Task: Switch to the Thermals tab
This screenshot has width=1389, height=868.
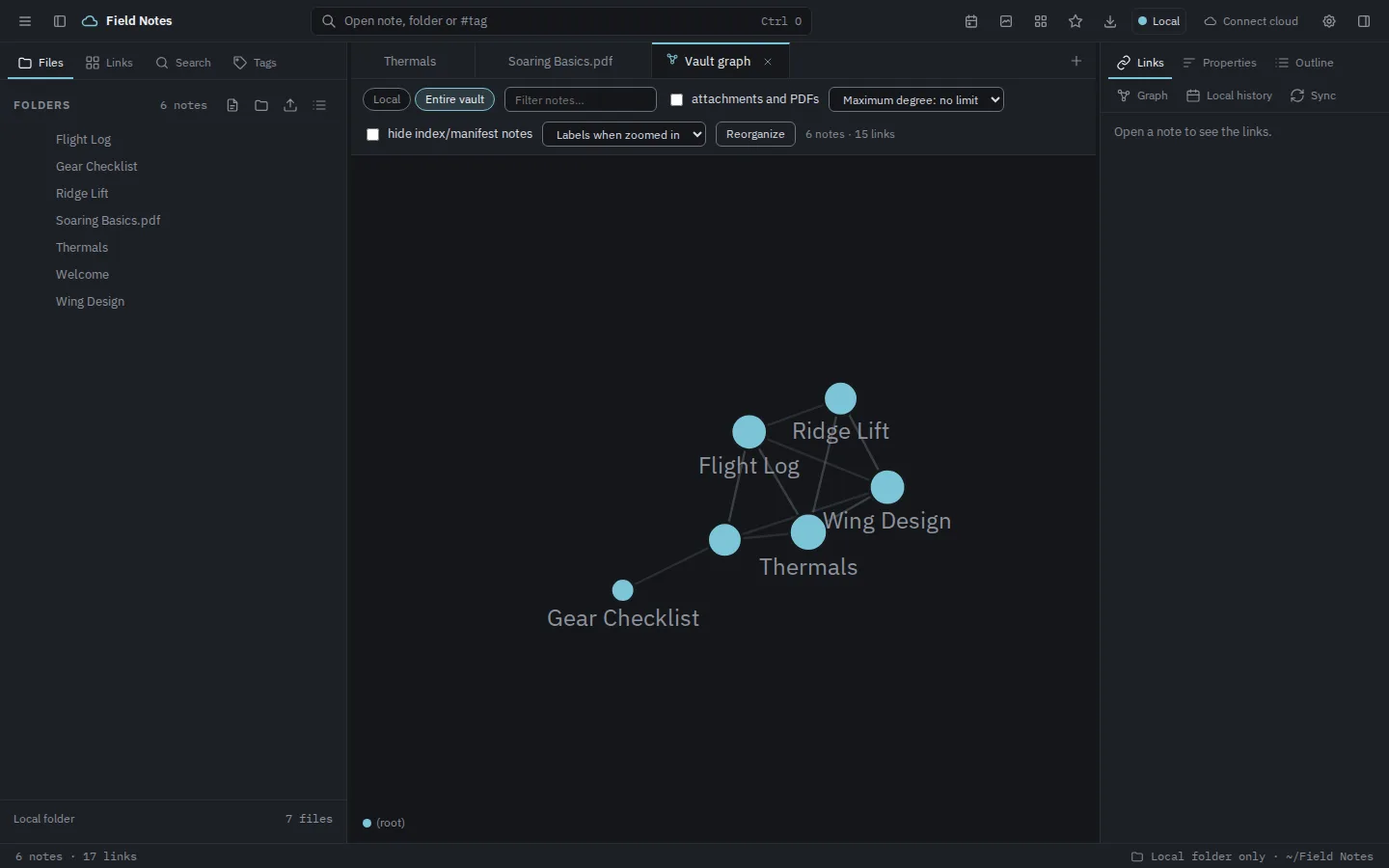Action: pyautogui.click(x=410, y=61)
